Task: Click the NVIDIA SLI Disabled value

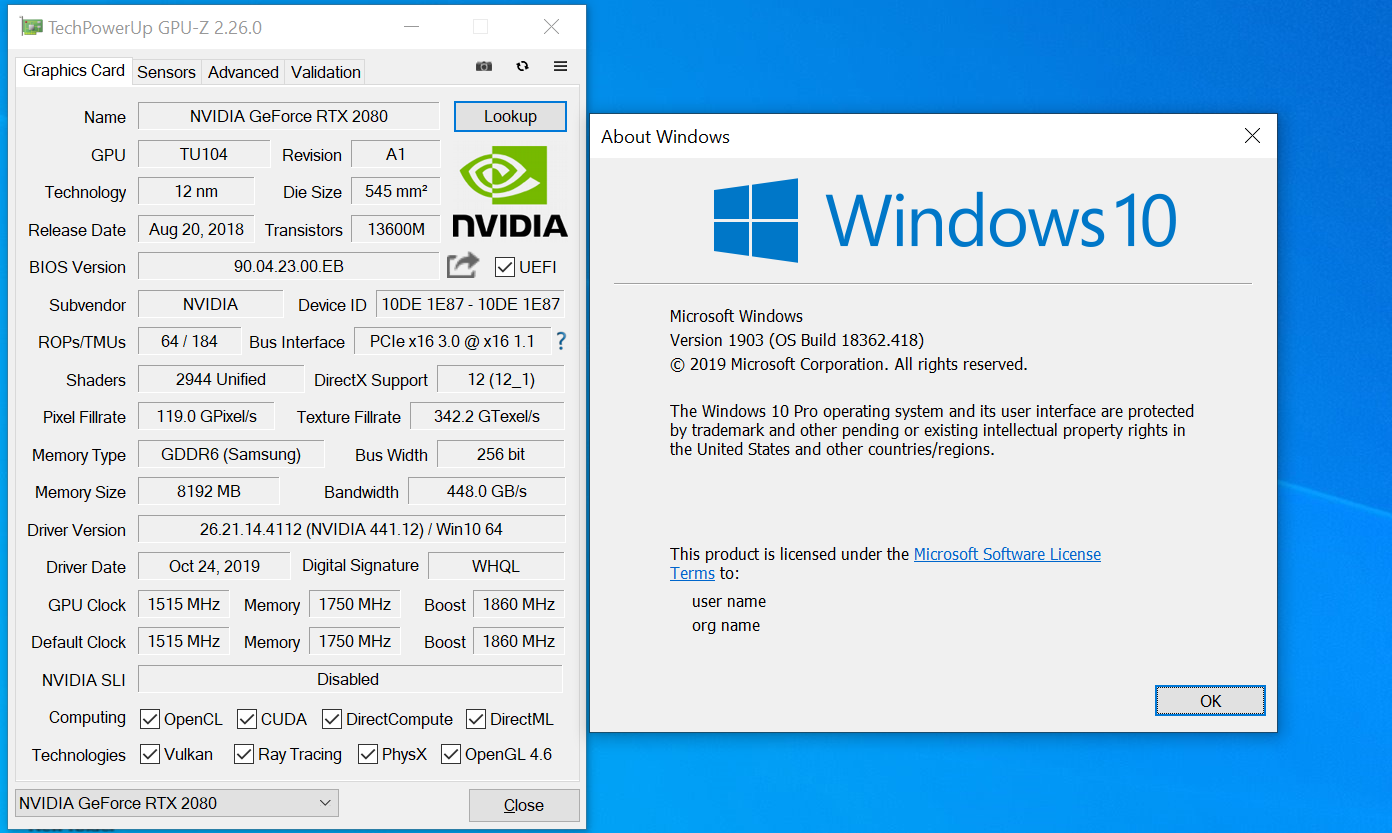Action: 350,679
